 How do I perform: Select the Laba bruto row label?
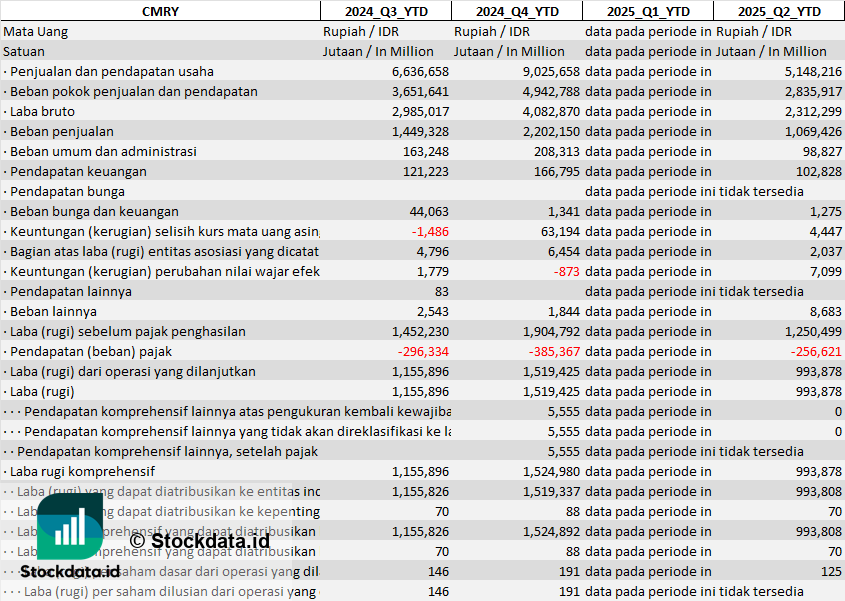[x=39, y=112]
